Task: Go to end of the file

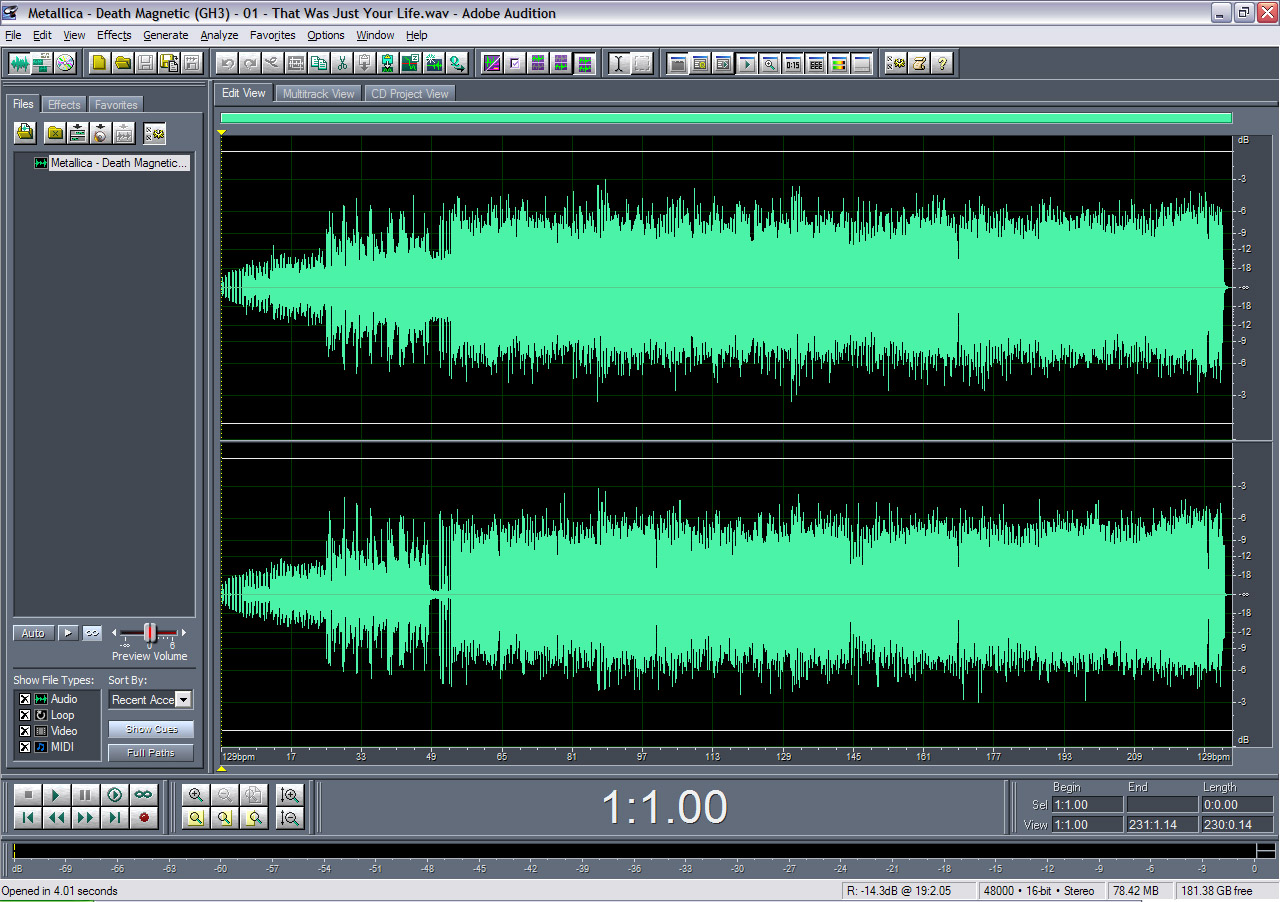Action: 115,818
